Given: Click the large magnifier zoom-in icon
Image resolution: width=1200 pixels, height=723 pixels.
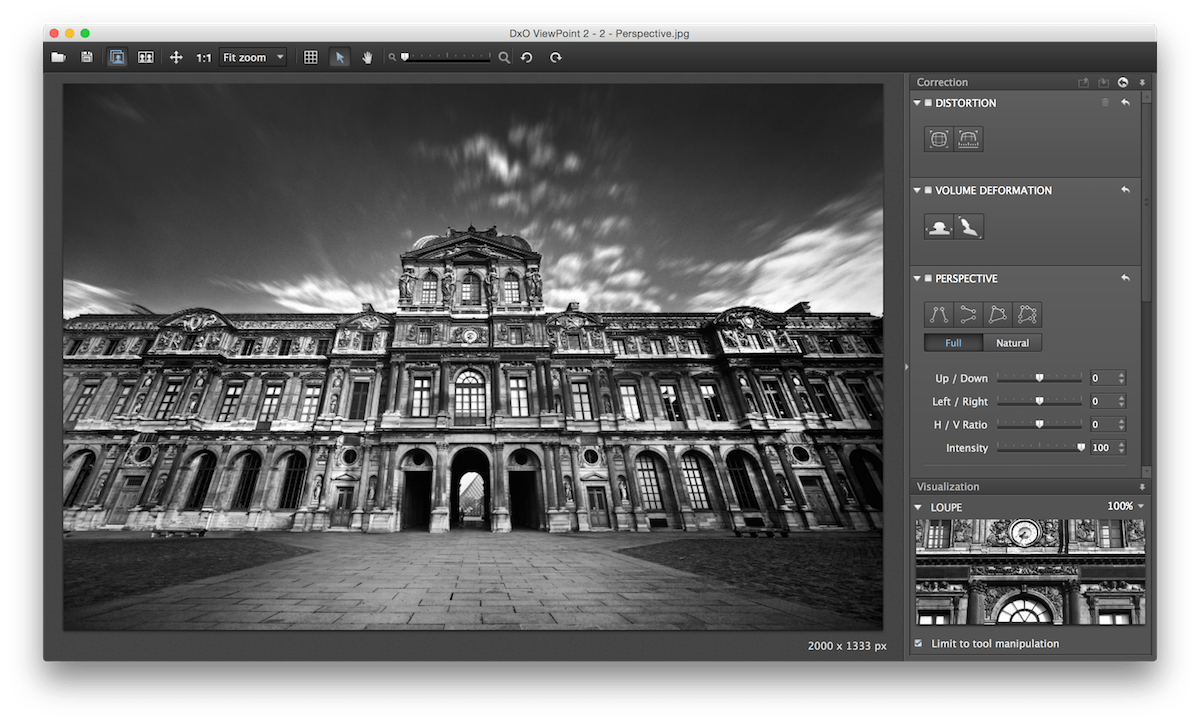Looking at the screenshot, I should [504, 58].
